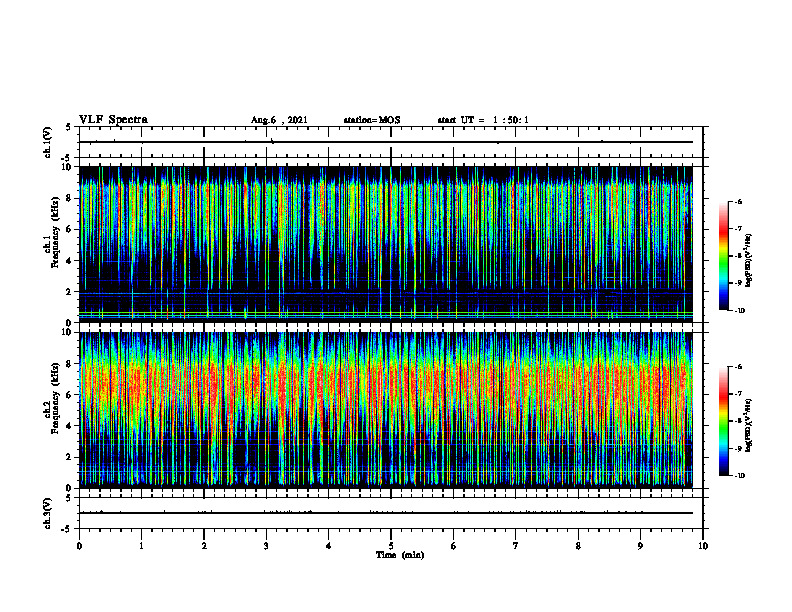Image resolution: width=792 pixels, height=612 pixels.
Task: Click time axis tick label "7"
Action: 516,546
